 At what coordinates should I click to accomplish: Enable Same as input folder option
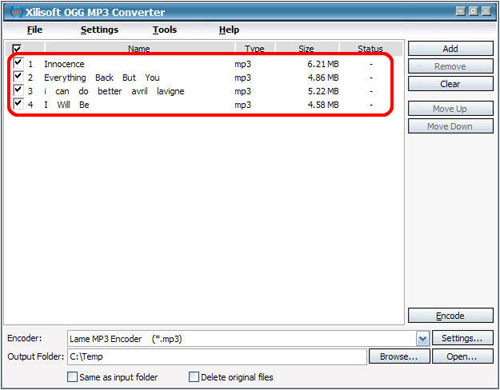[x=72, y=377]
